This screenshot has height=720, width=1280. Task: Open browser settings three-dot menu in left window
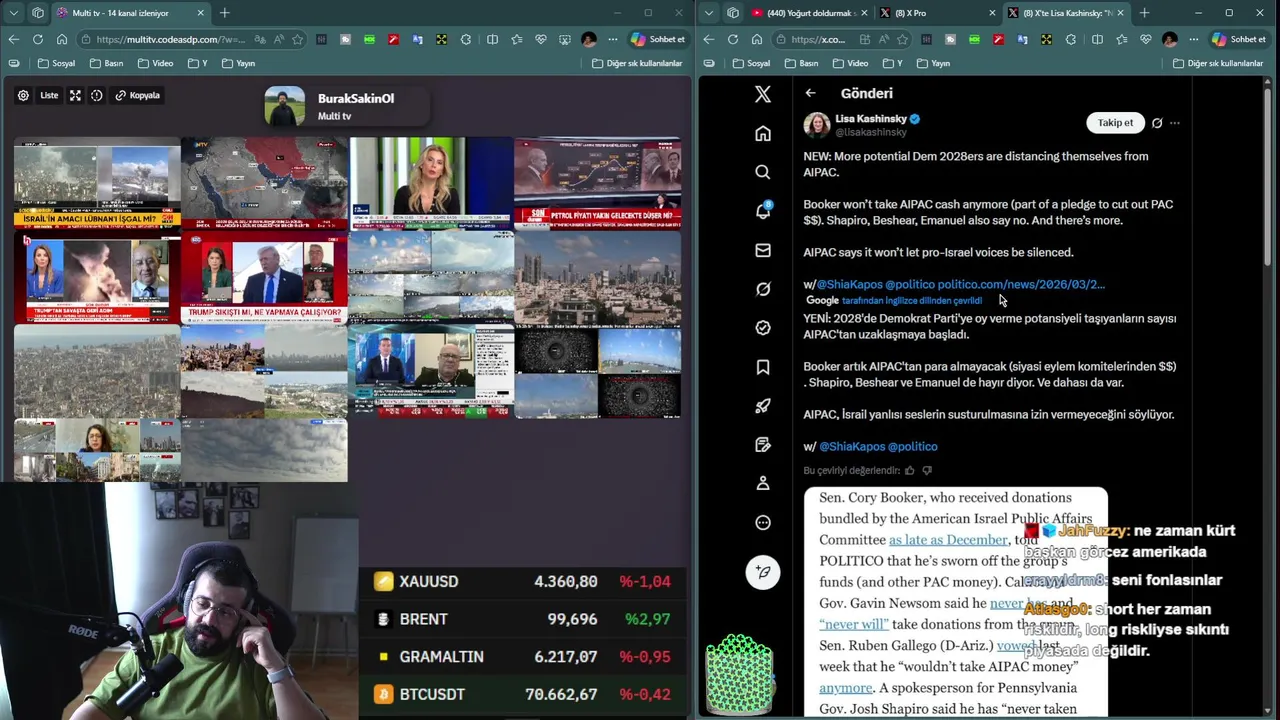(x=613, y=39)
